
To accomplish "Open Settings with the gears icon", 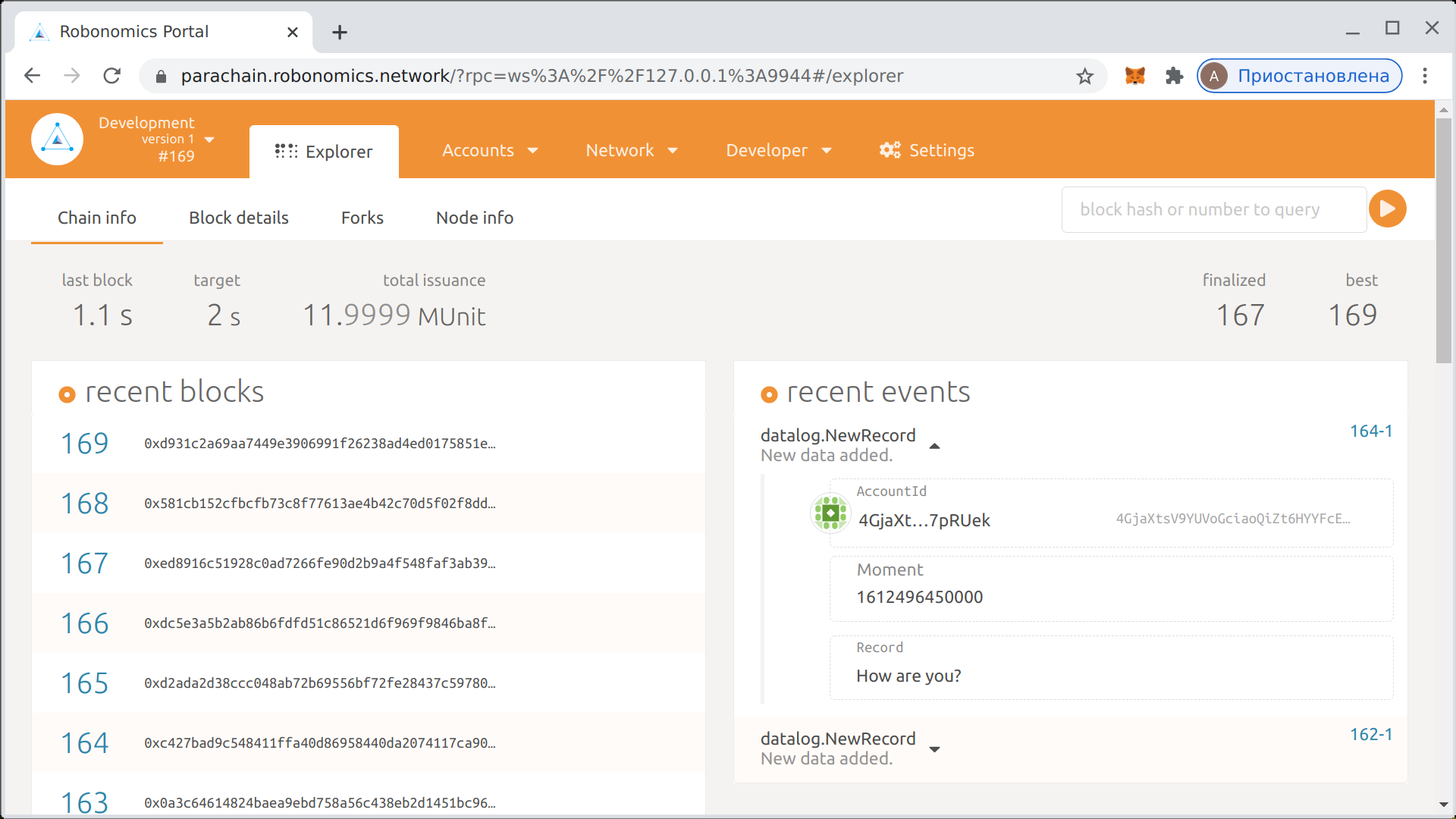I will coord(927,150).
